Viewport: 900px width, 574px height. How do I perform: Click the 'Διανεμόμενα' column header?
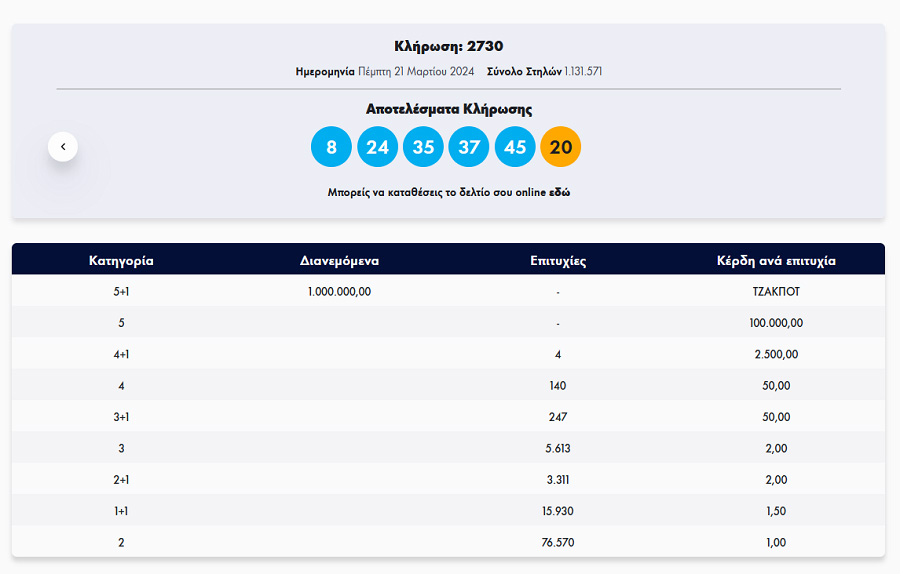339,261
